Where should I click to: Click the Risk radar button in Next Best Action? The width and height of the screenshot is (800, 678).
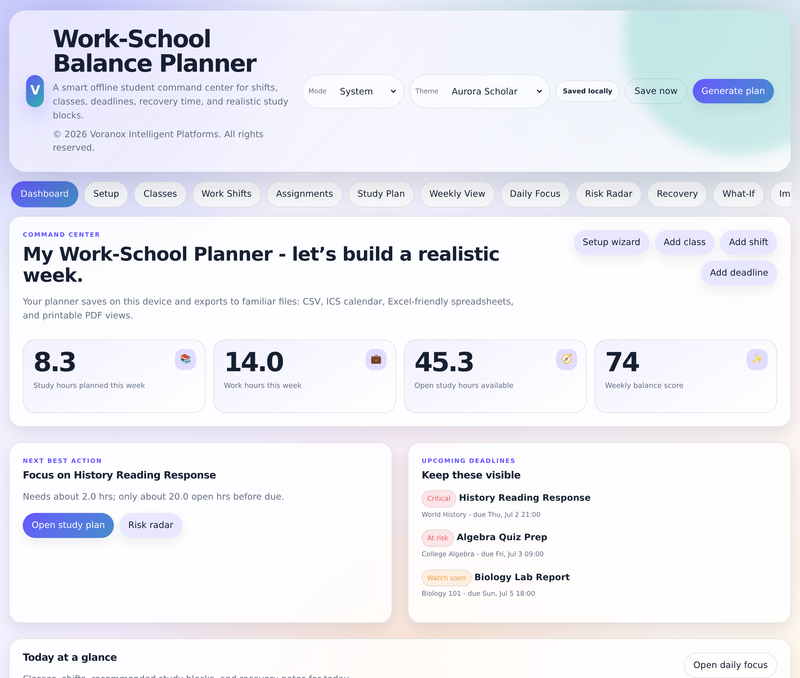click(151, 525)
